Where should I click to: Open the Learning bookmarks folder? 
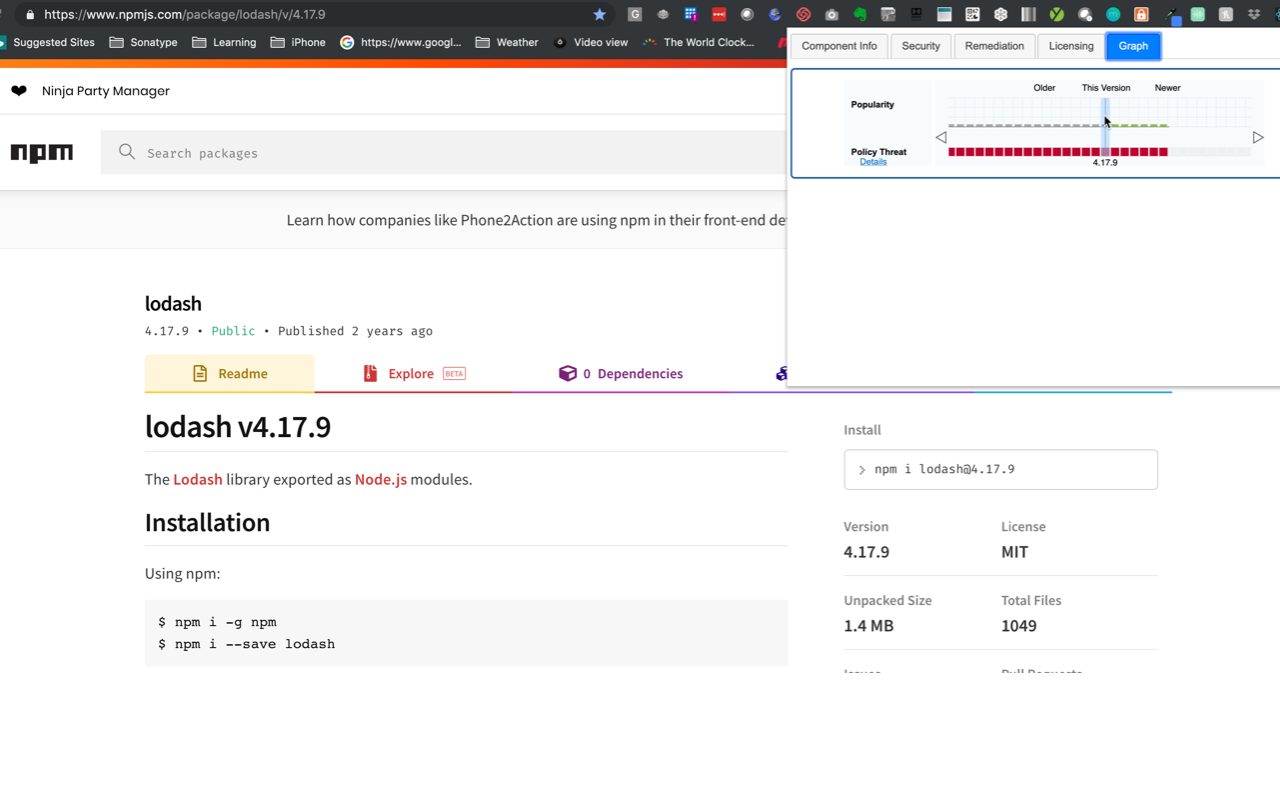224,42
